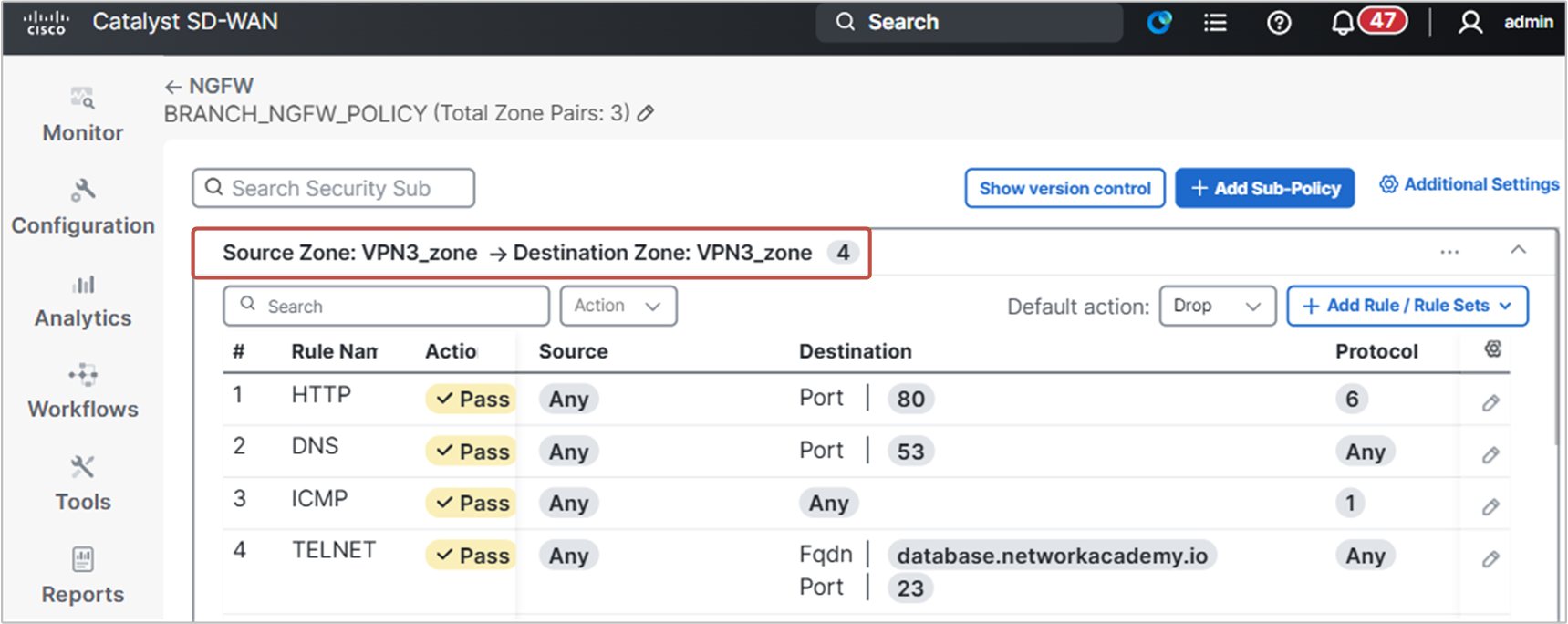
Task: Open Add Rule / Rule Sets dropdown
Action: click(1407, 306)
